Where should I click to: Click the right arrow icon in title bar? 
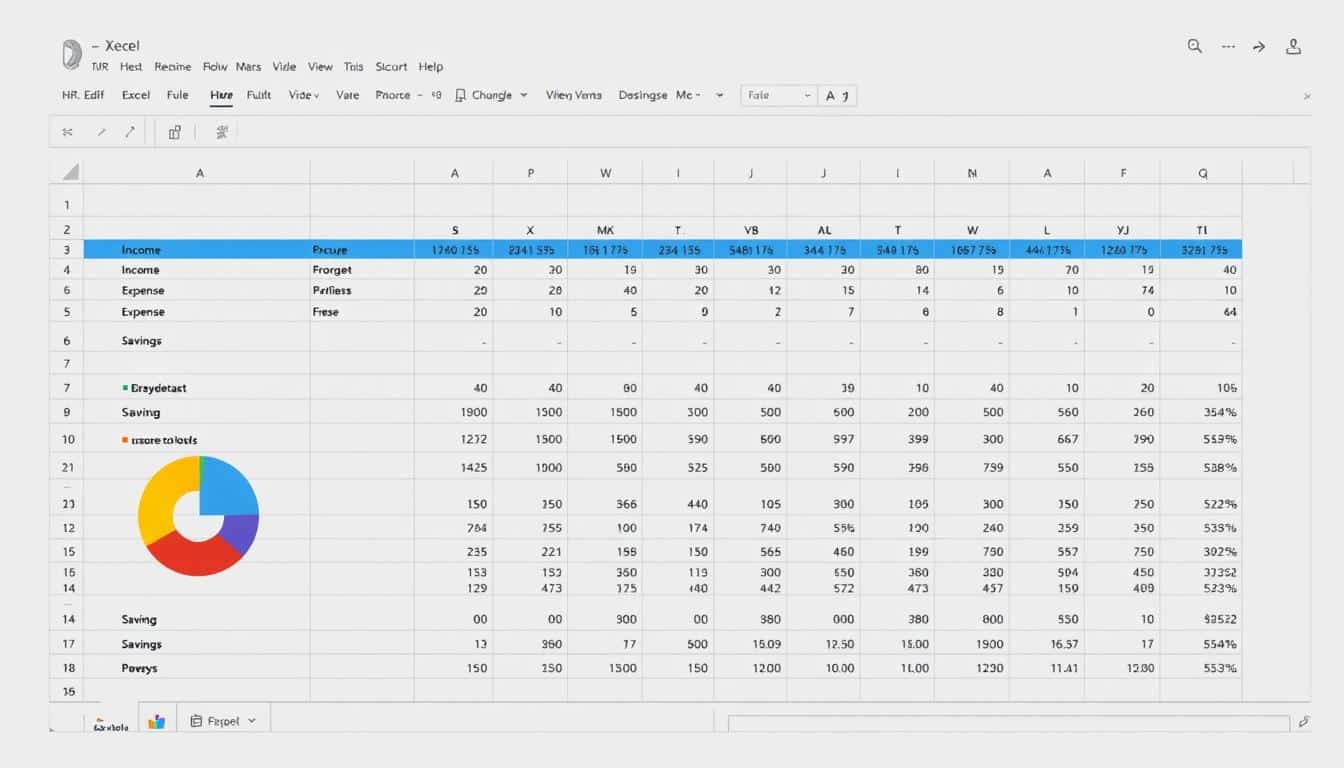pyautogui.click(x=1260, y=46)
